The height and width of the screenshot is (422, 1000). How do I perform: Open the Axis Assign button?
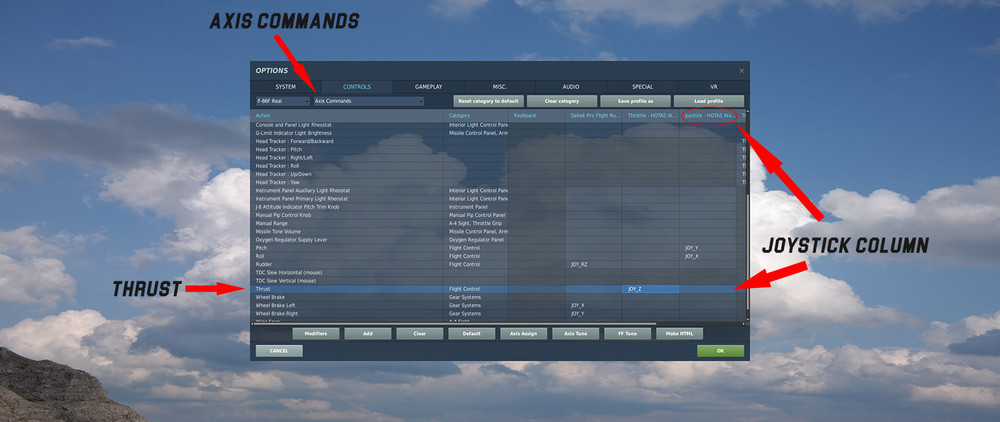tap(524, 333)
